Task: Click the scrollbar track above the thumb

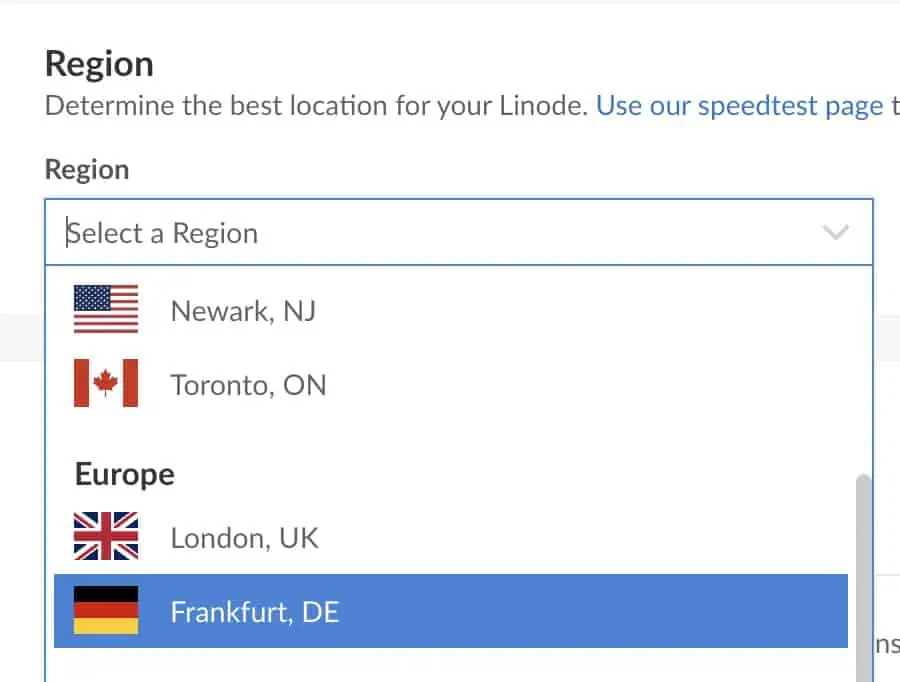Action: 863,380
